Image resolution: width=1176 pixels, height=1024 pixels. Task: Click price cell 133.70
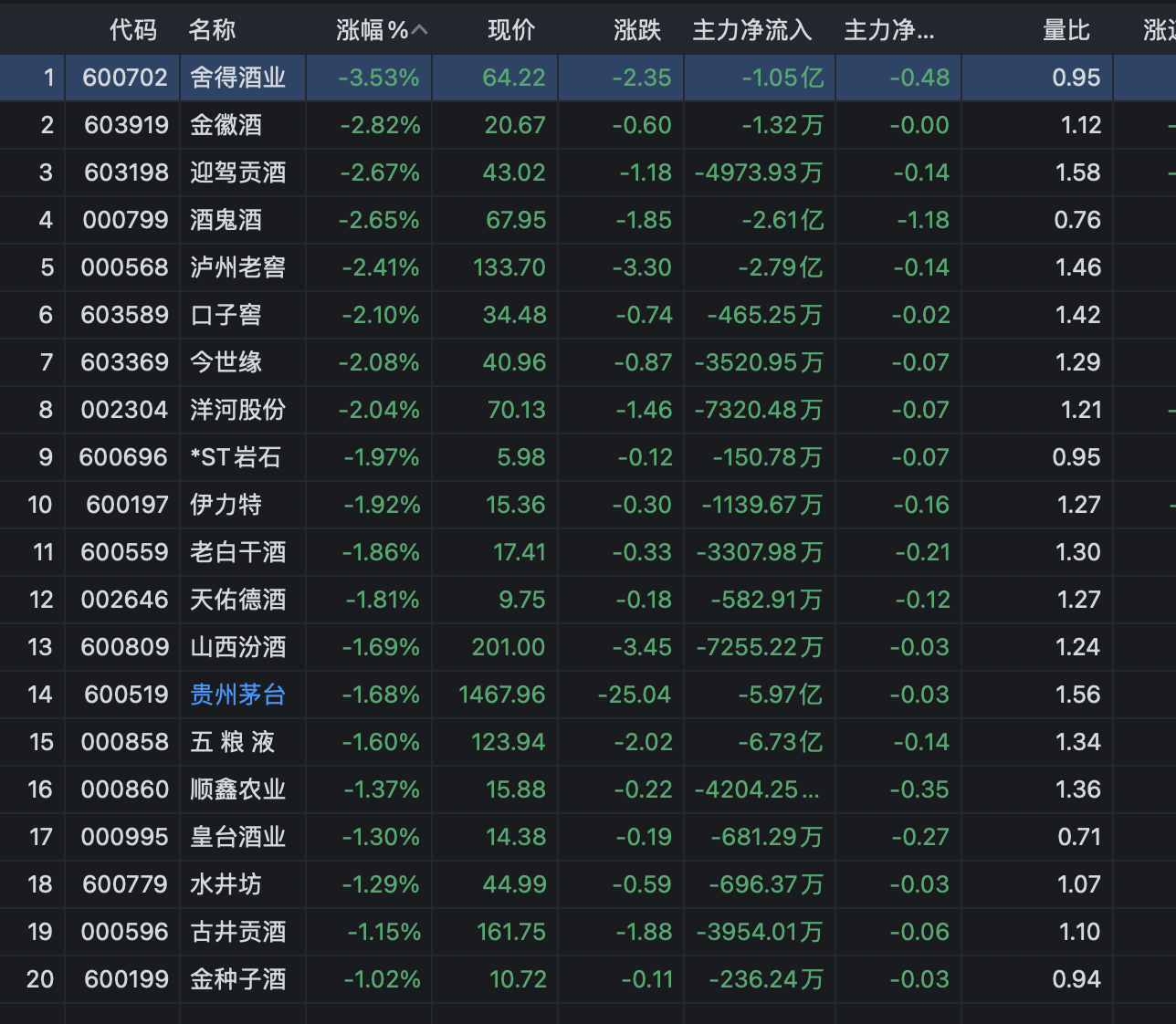point(509,267)
